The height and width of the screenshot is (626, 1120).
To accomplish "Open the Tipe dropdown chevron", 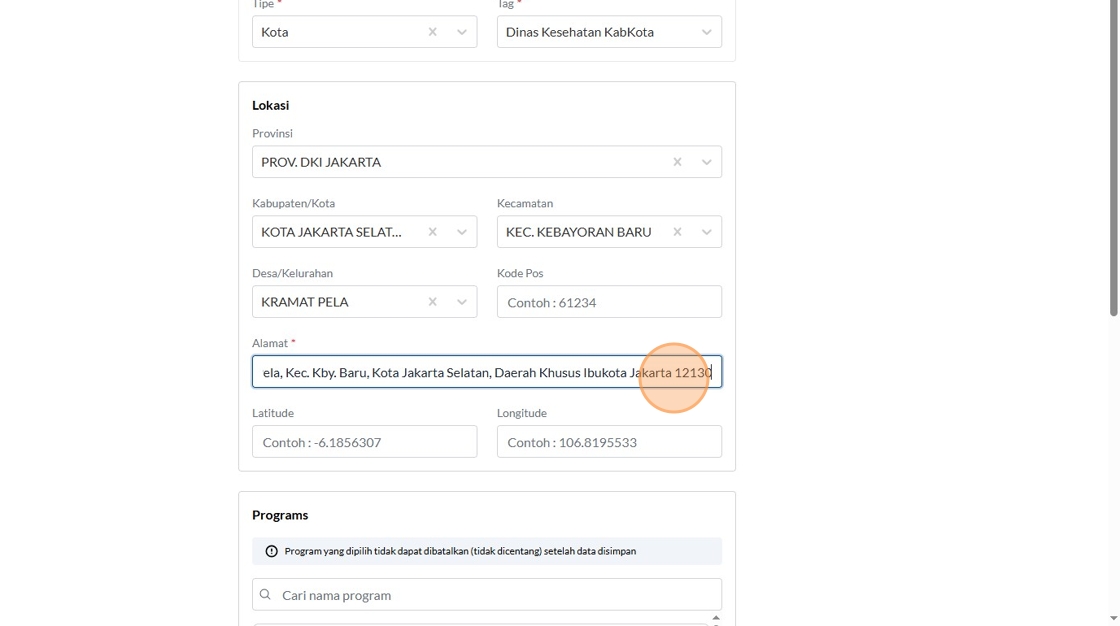I will click(x=462, y=32).
